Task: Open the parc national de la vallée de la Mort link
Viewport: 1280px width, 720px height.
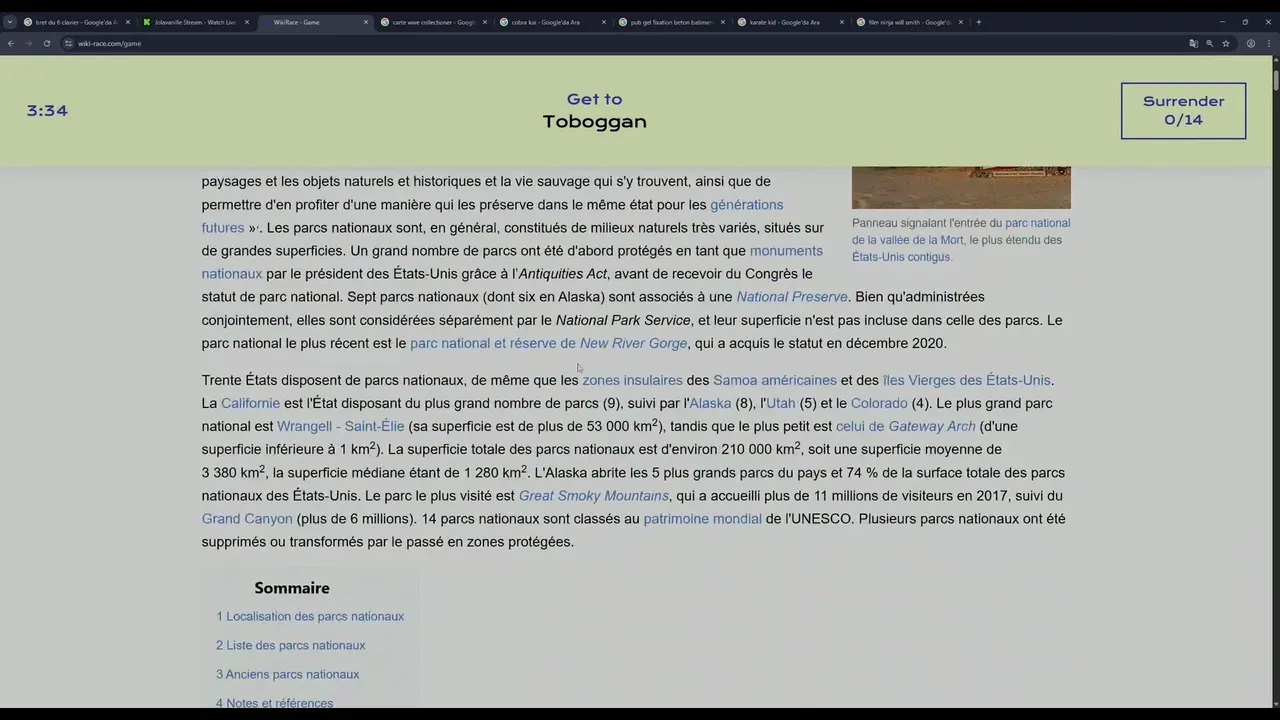Action: 961,231
